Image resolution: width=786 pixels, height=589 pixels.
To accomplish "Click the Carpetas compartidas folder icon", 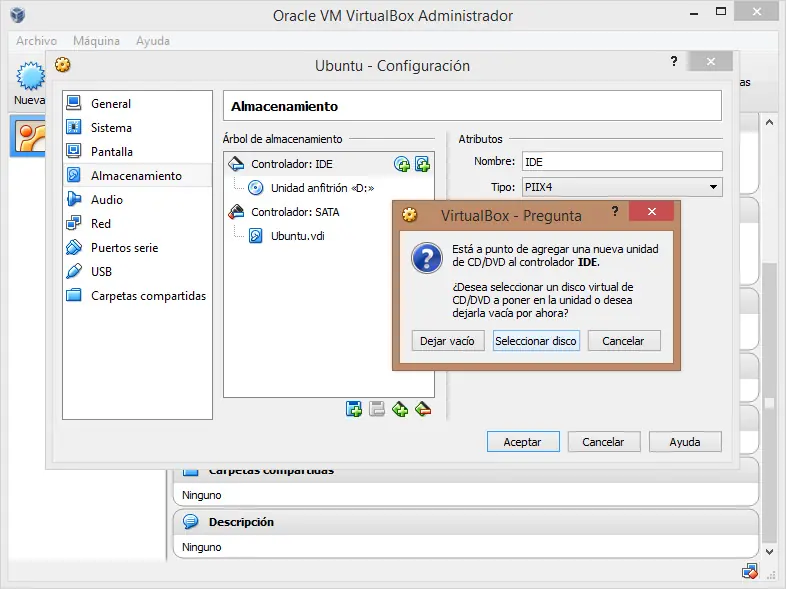I will [x=74, y=295].
